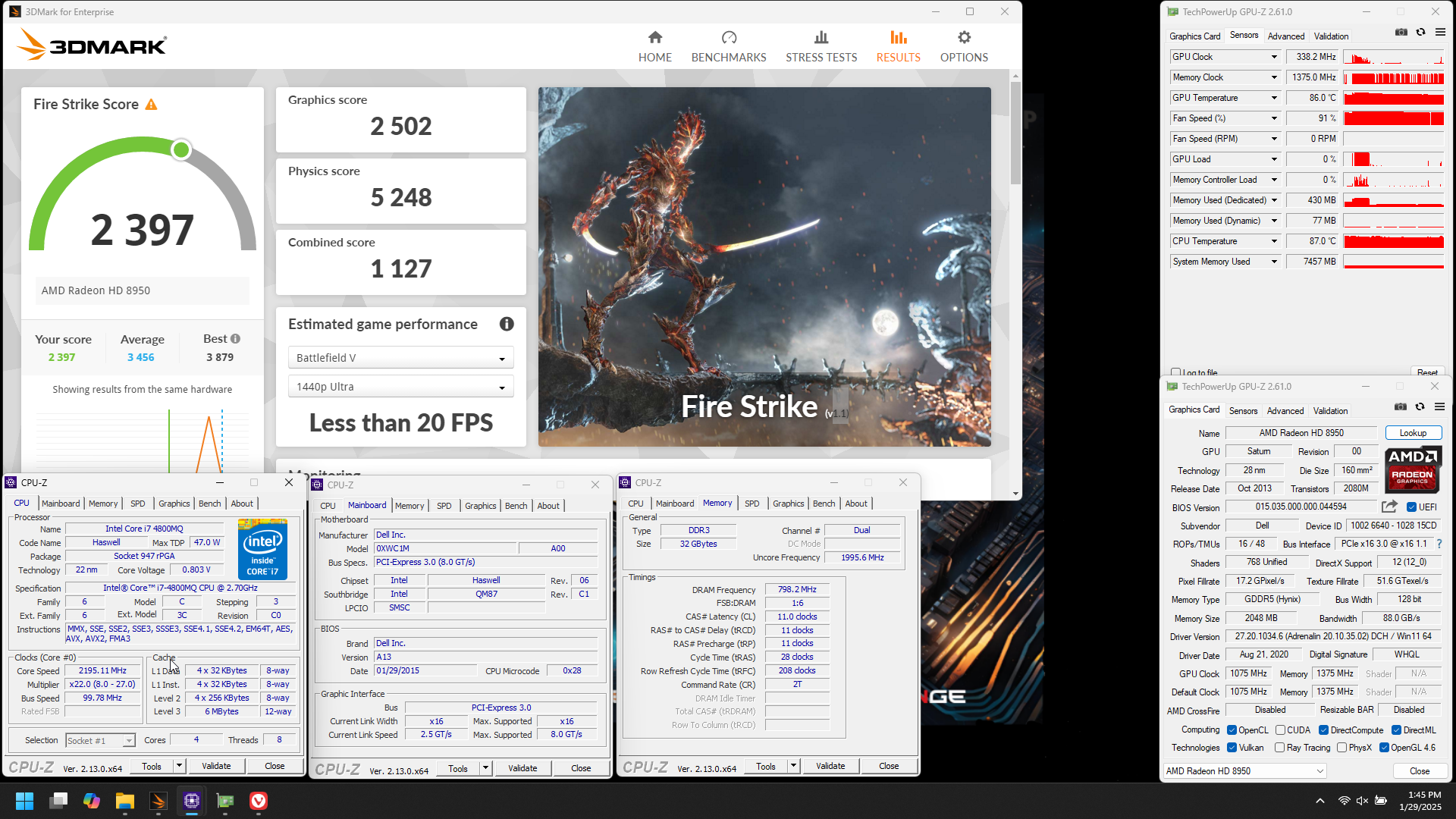Click refresh icon in GPU-Z Sensors window
This screenshot has height=819, width=1456.
[1421, 33]
